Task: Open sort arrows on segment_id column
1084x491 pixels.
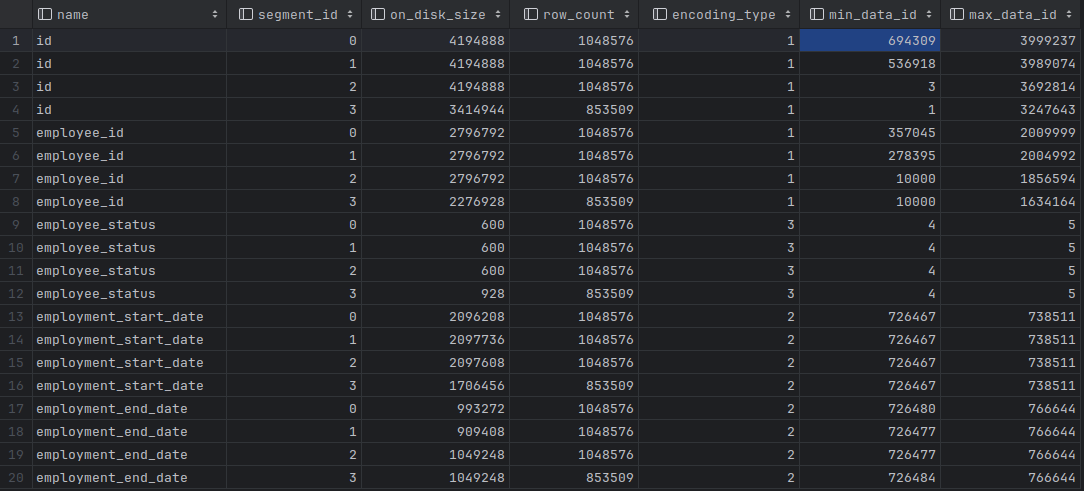Action: (350, 14)
